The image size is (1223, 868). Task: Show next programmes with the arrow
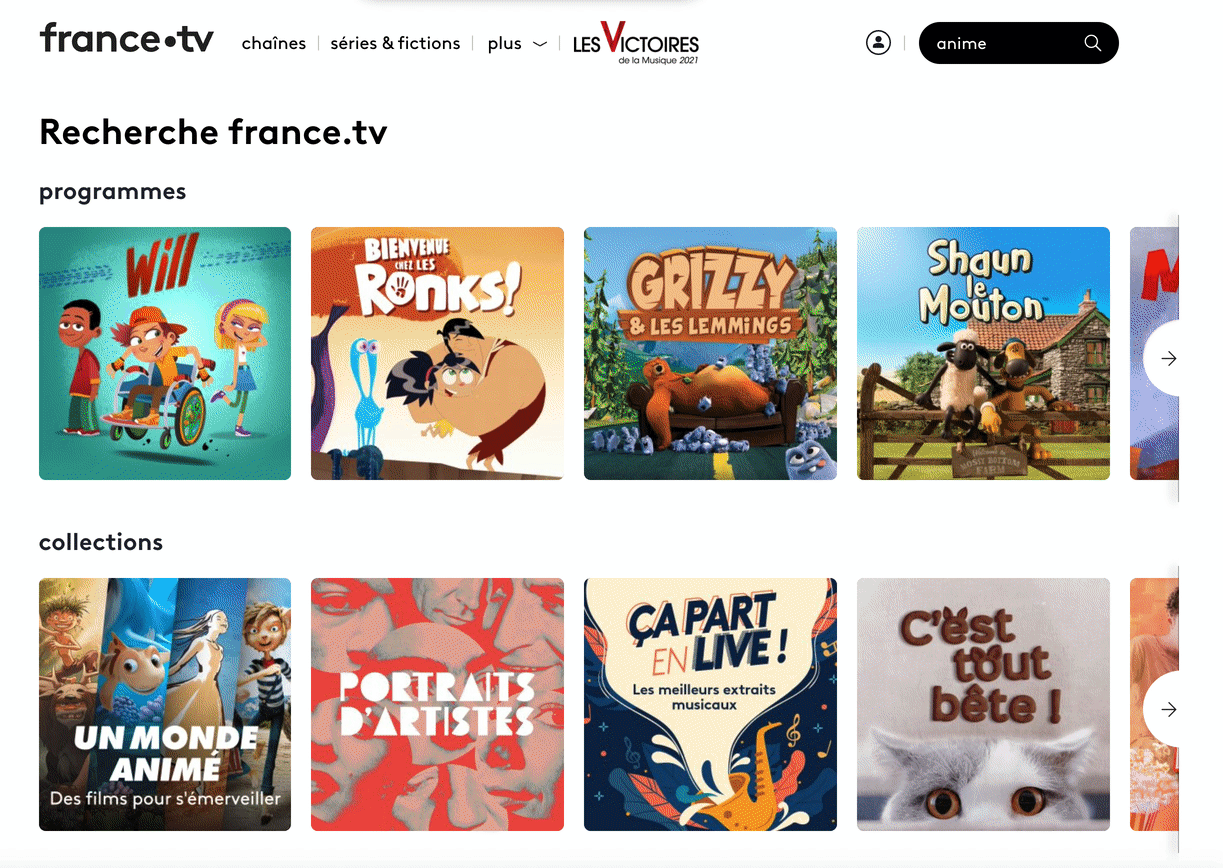pyautogui.click(x=1167, y=358)
